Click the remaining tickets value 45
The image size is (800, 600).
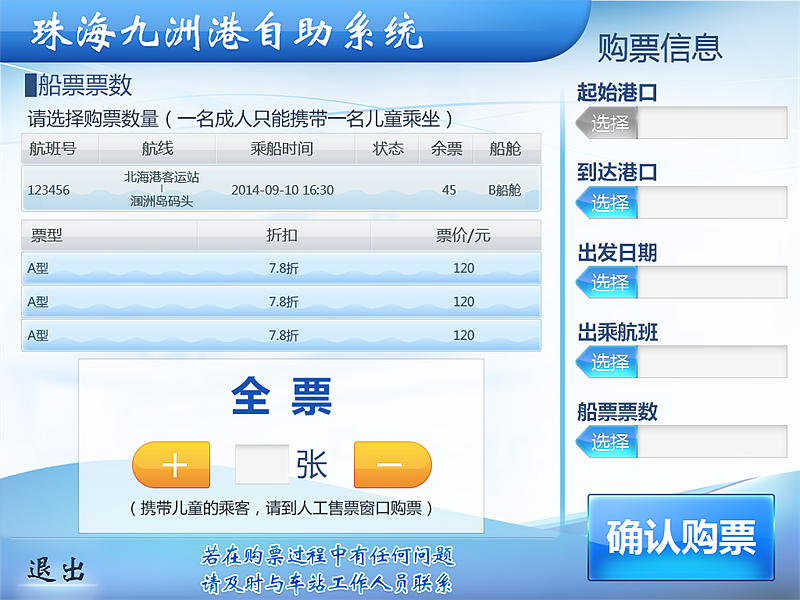pyautogui.click(x=449, y=190)
